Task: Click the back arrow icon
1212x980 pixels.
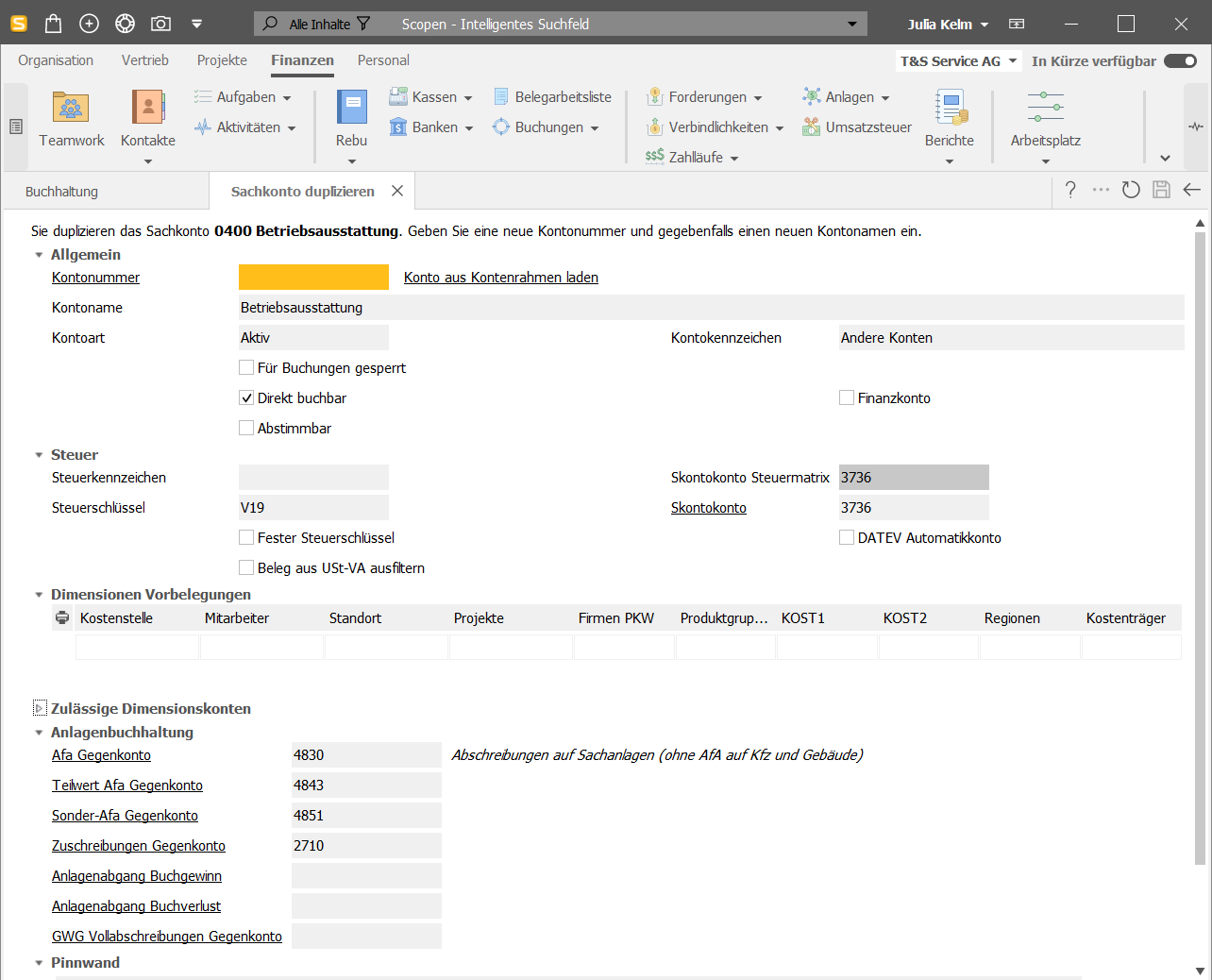Action: [1191, 190]
